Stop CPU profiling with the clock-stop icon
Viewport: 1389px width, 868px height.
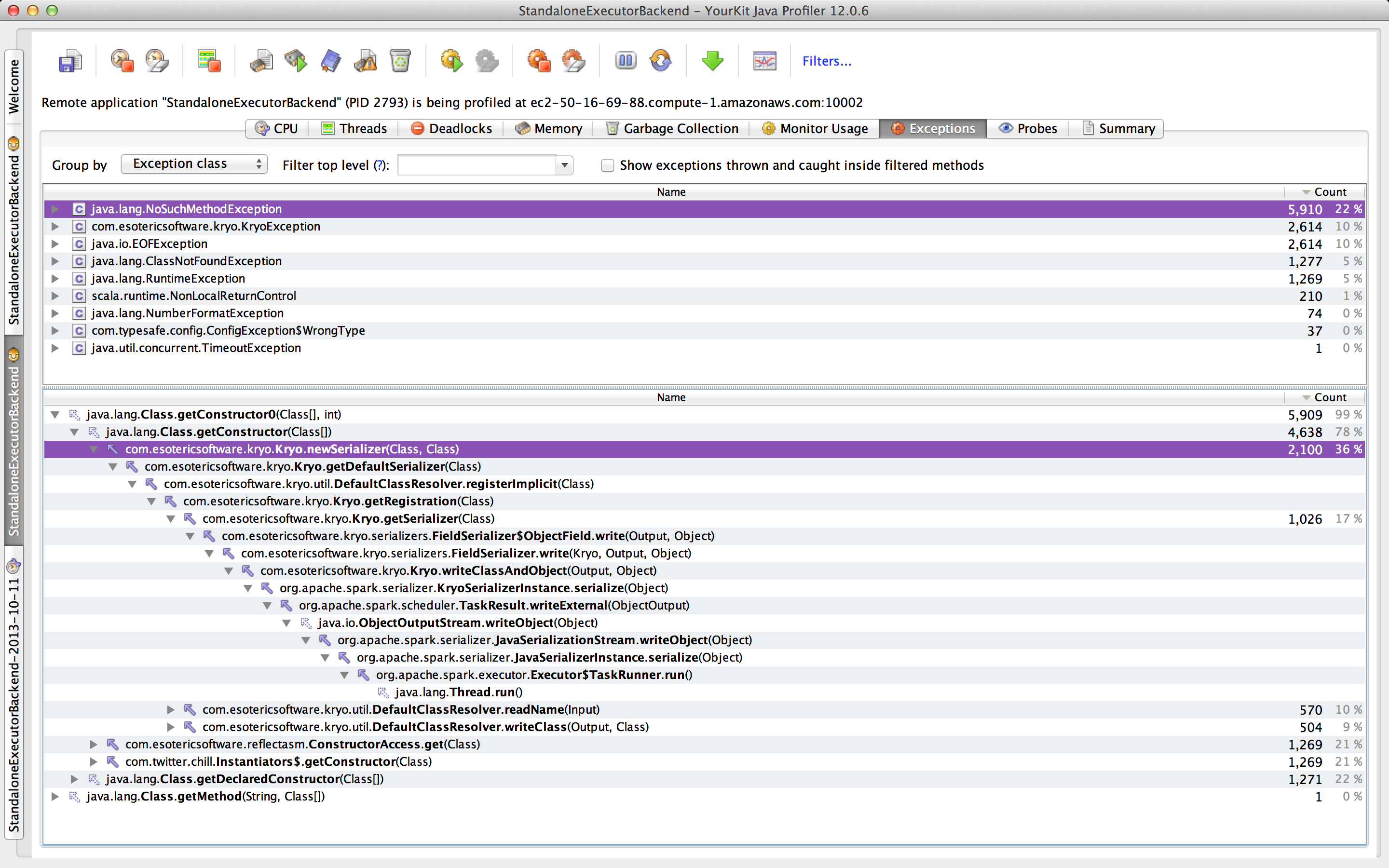coord(122,61)
